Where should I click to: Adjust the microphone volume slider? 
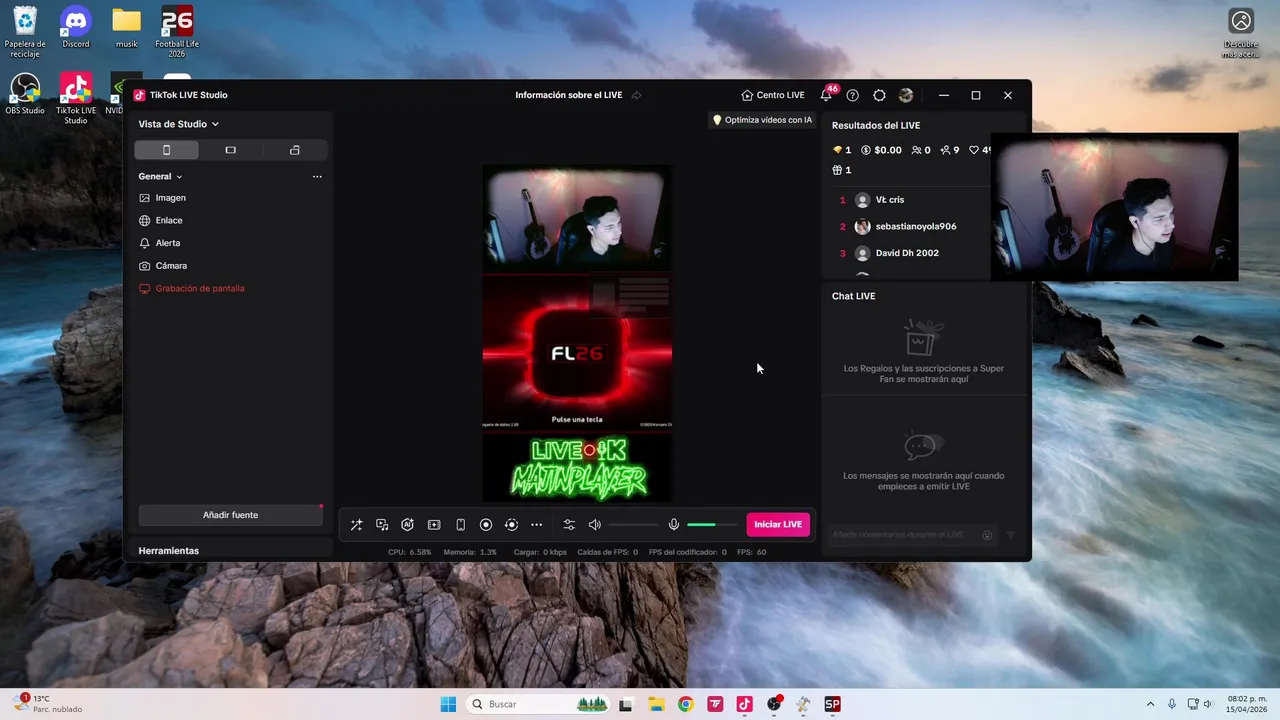[711, 525]
